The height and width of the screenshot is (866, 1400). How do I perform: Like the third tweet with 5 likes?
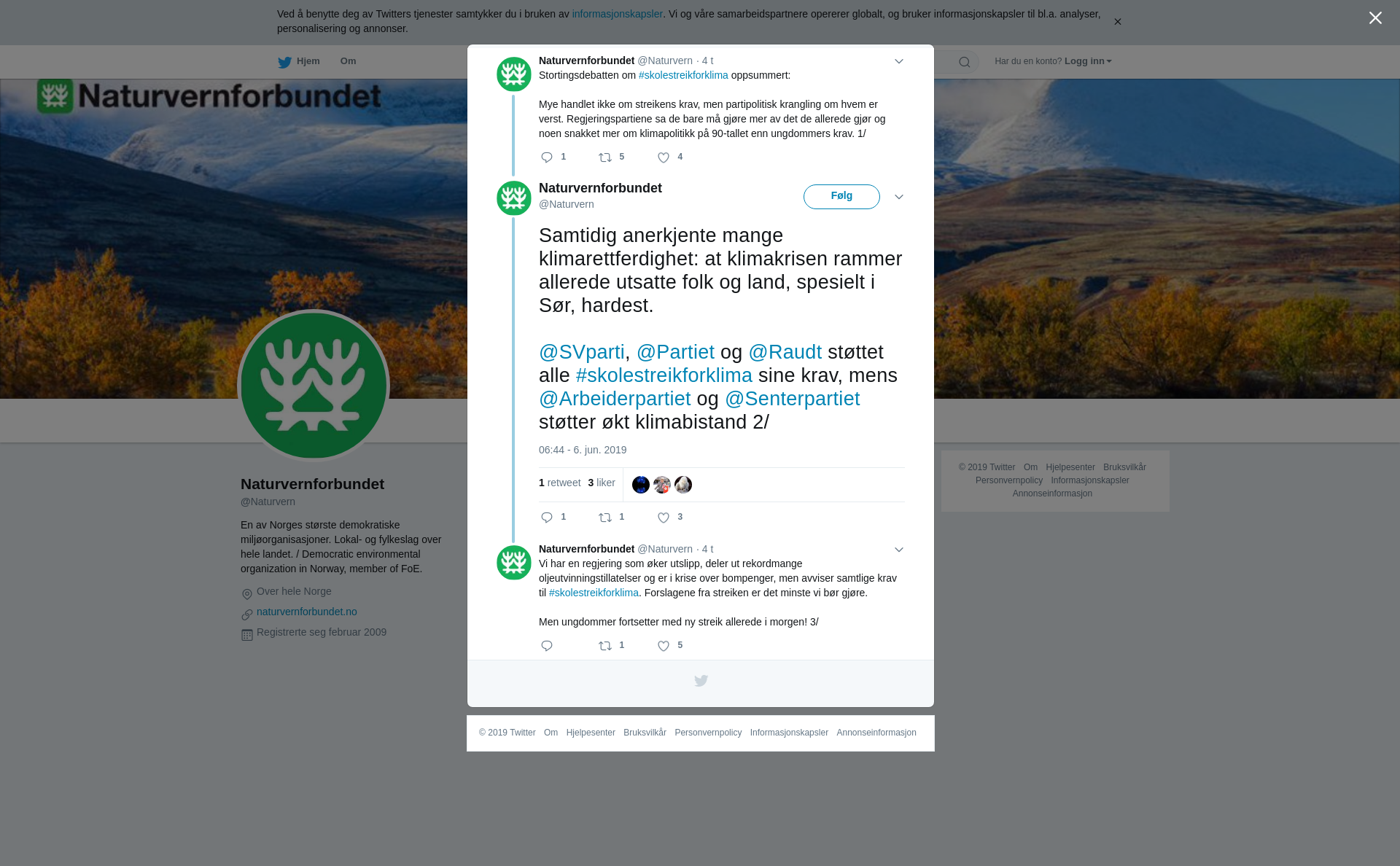664,646
